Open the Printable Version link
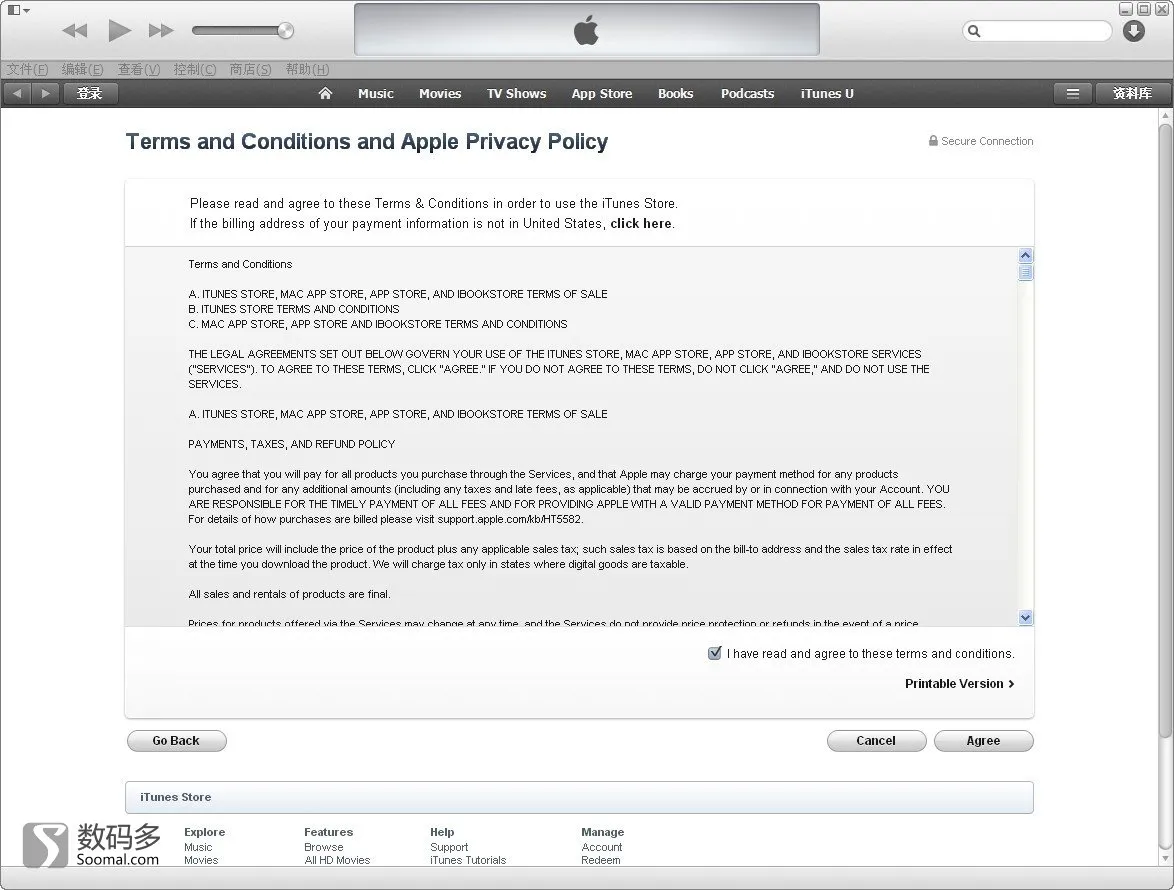 point(959,683)
